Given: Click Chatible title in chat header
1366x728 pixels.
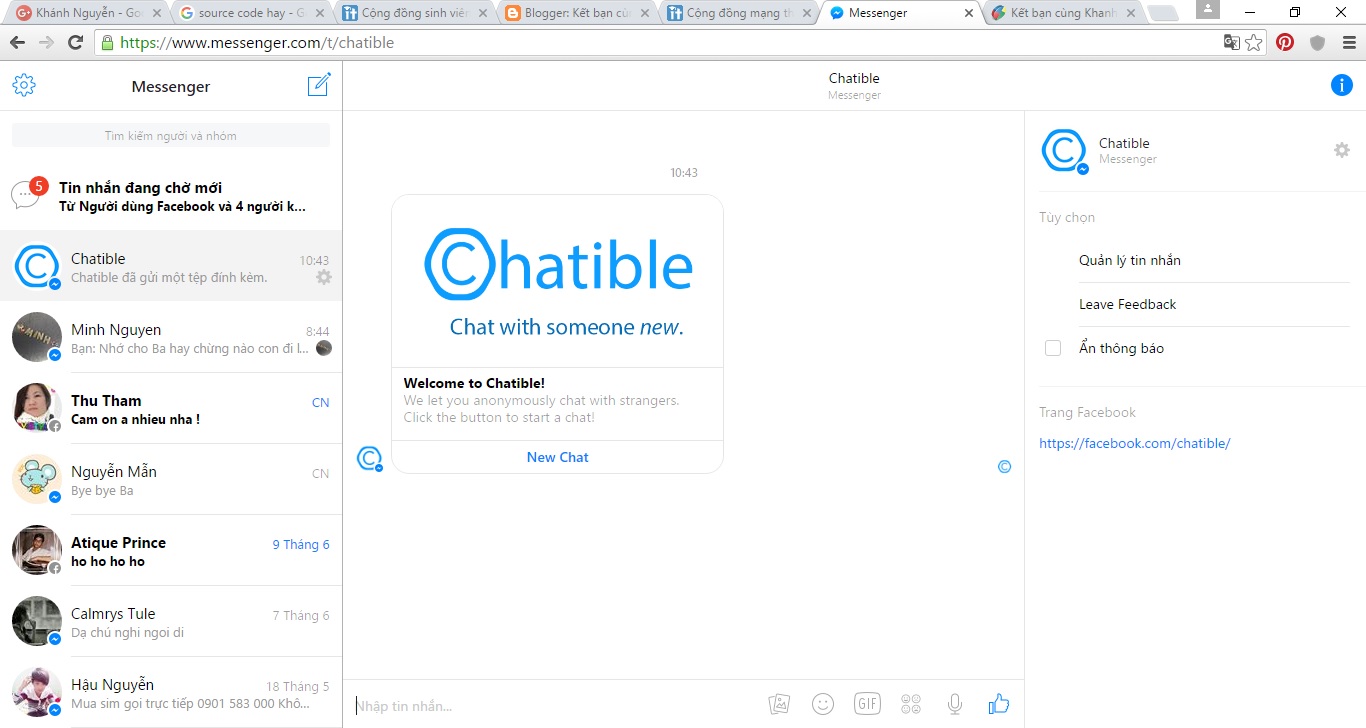Looking at the screenshot, I should click(854, 78).
